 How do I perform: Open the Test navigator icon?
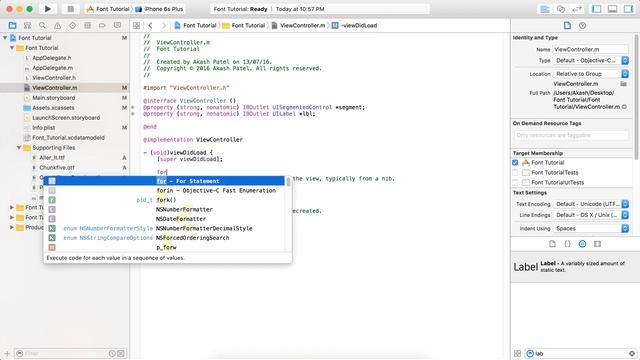[72, 25]
